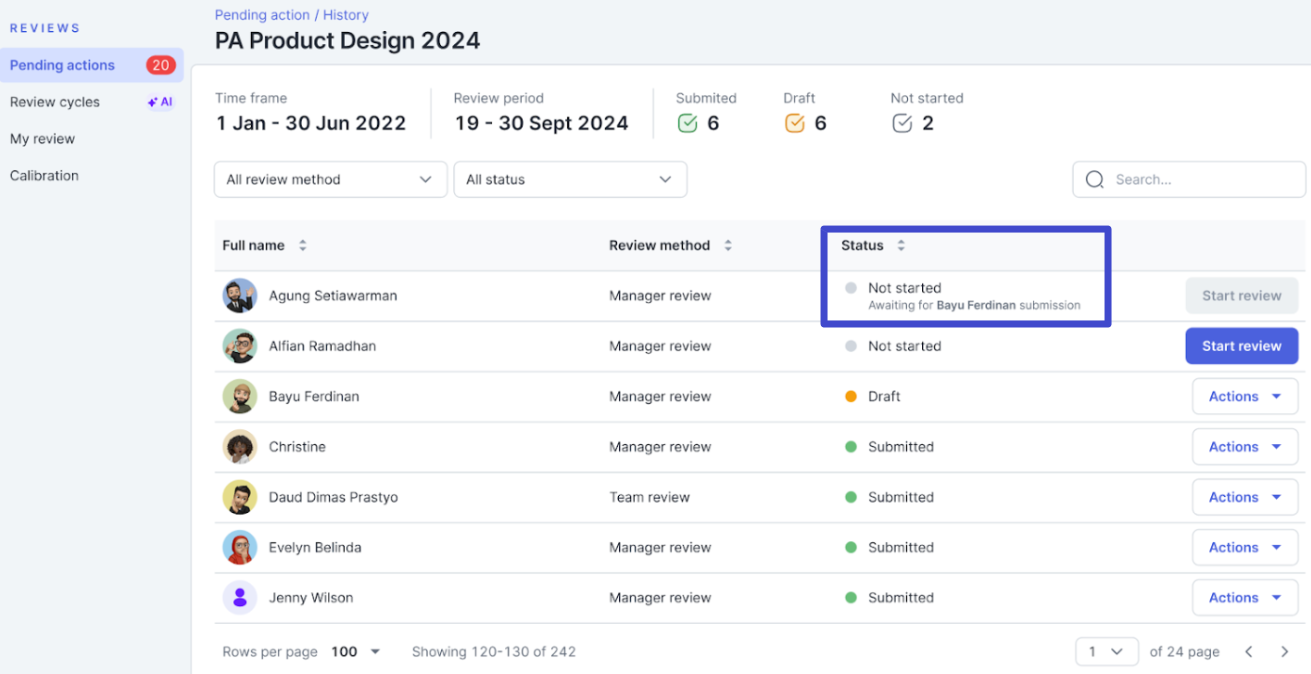Image resolution: width=1311 pixels, height=674 pixels.
Task: Click the Status column sort icon
Action: pos(901,246)
